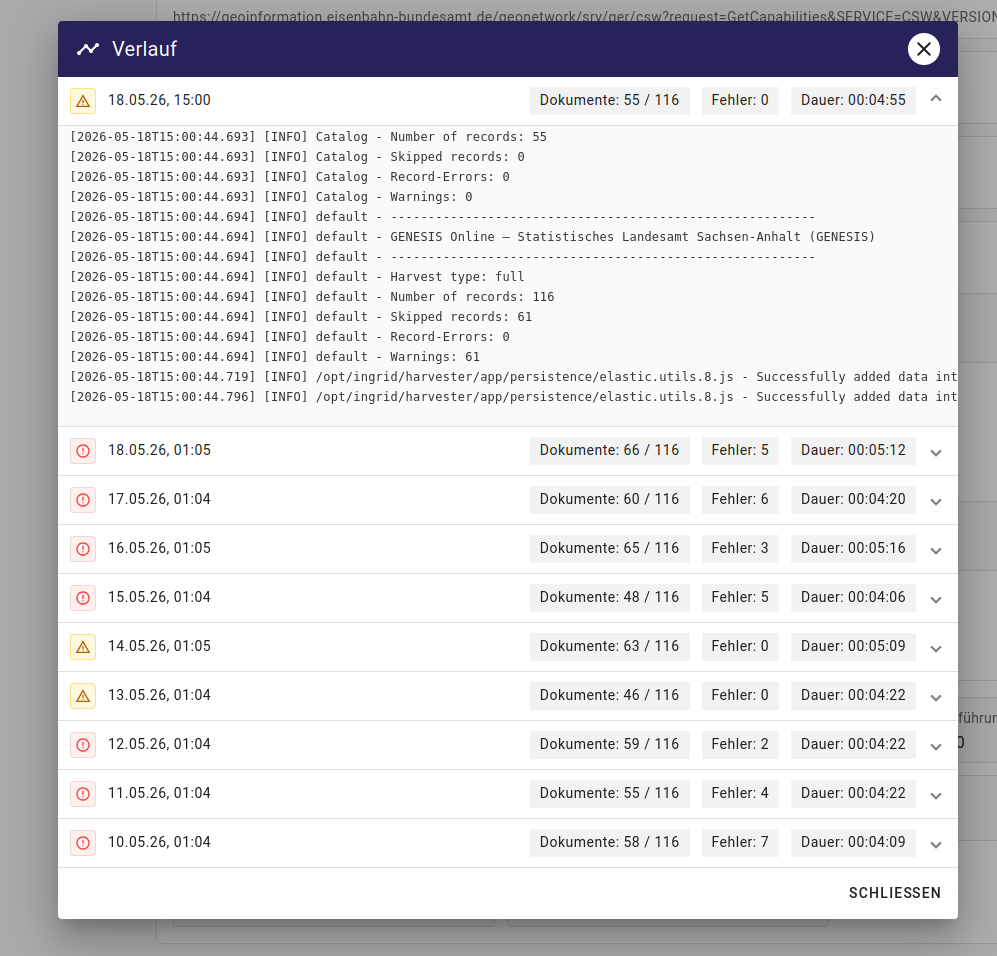Click the 'Fehler: 3' badge
997x956 pixels.
click(x=739, y=548)
